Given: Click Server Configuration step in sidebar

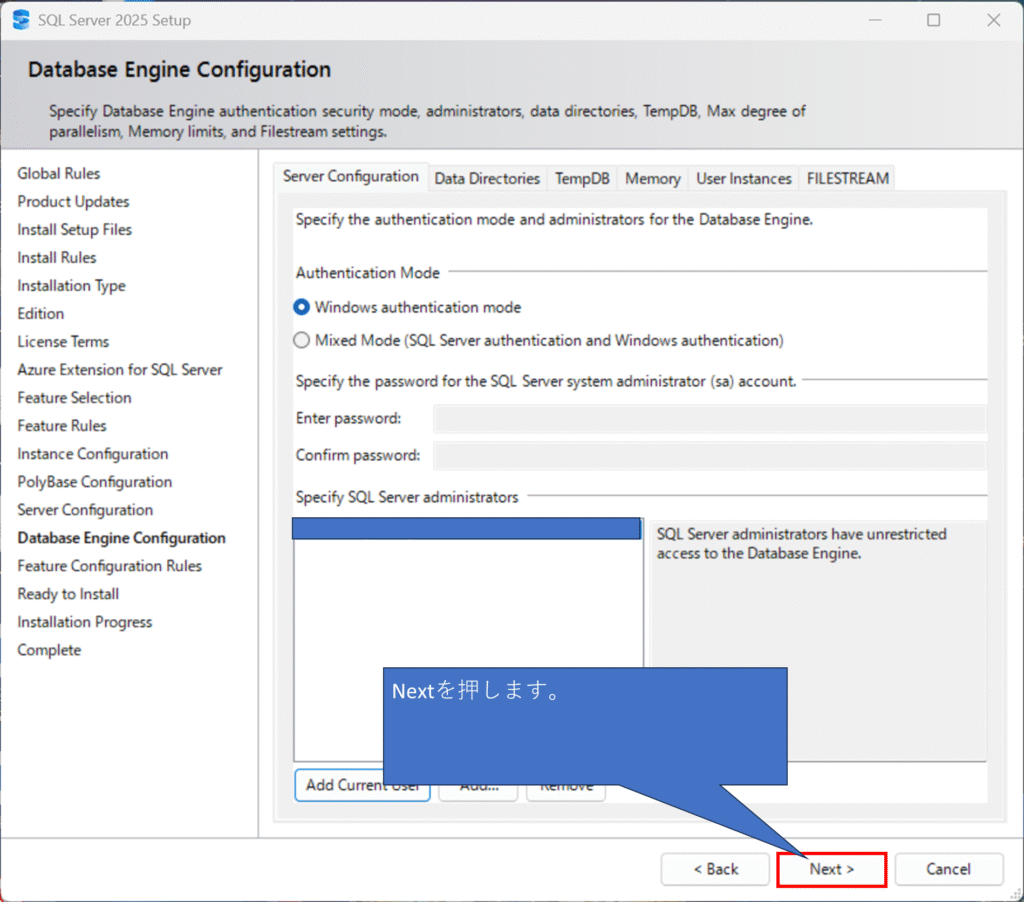Looking at the screenshot, I should [86, 511].
